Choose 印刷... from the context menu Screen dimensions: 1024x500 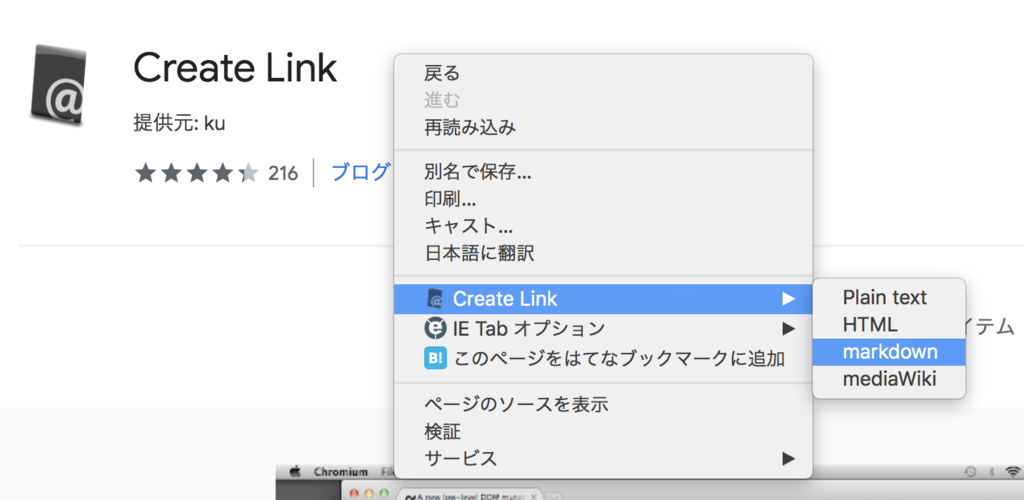pyautogui.click(x=603, y=200)
